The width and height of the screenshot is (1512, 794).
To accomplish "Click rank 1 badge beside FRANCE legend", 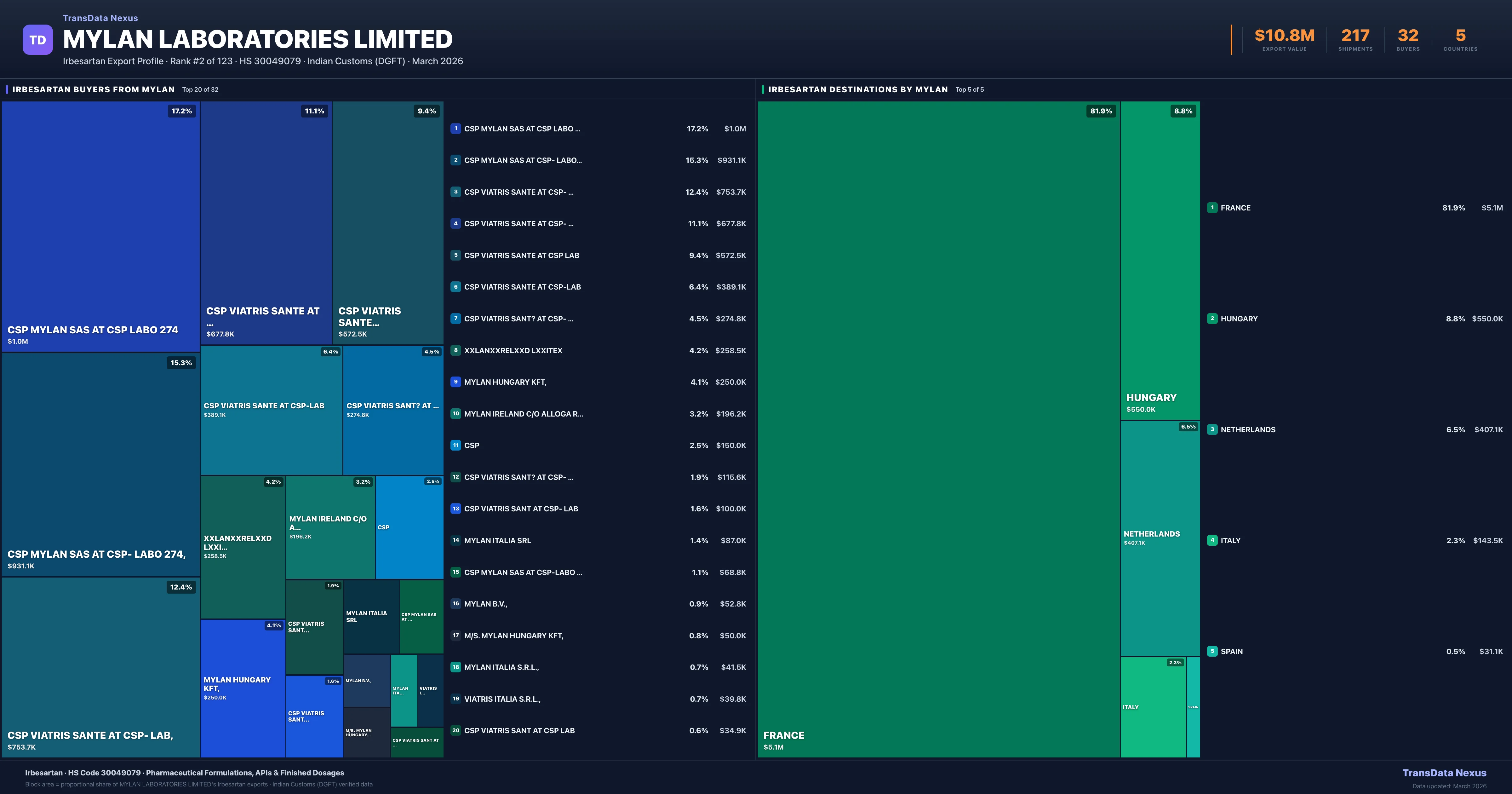I will (1212, 208).
